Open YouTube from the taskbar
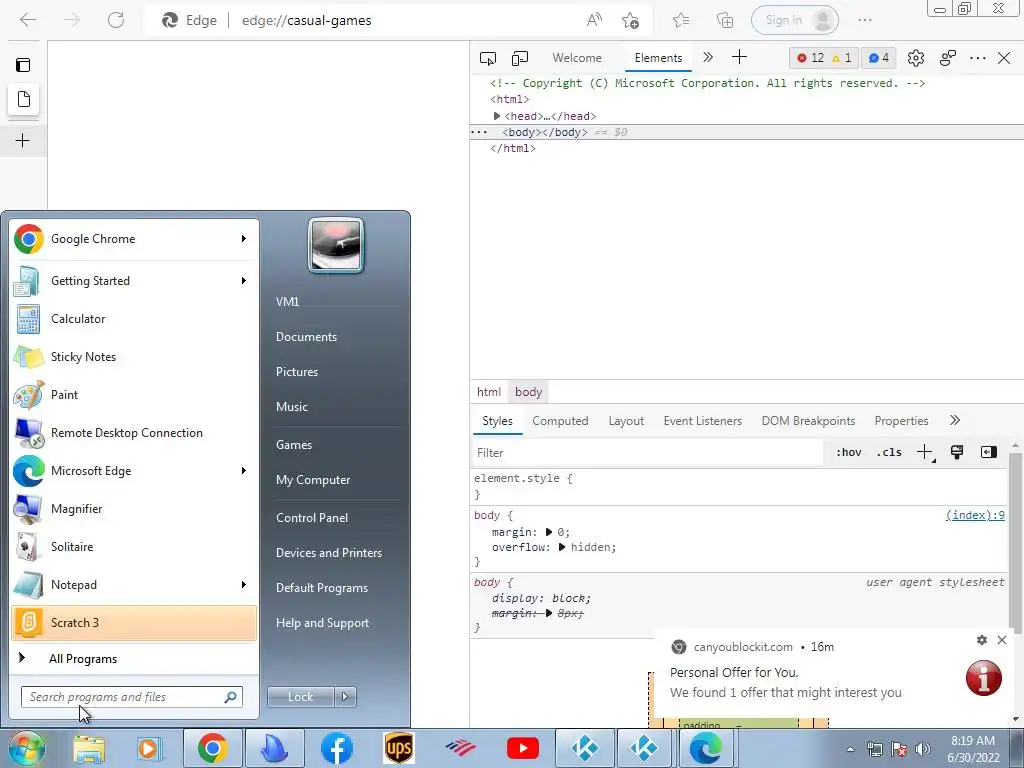This screenshot has height=768, width=1024. point(522,748)
